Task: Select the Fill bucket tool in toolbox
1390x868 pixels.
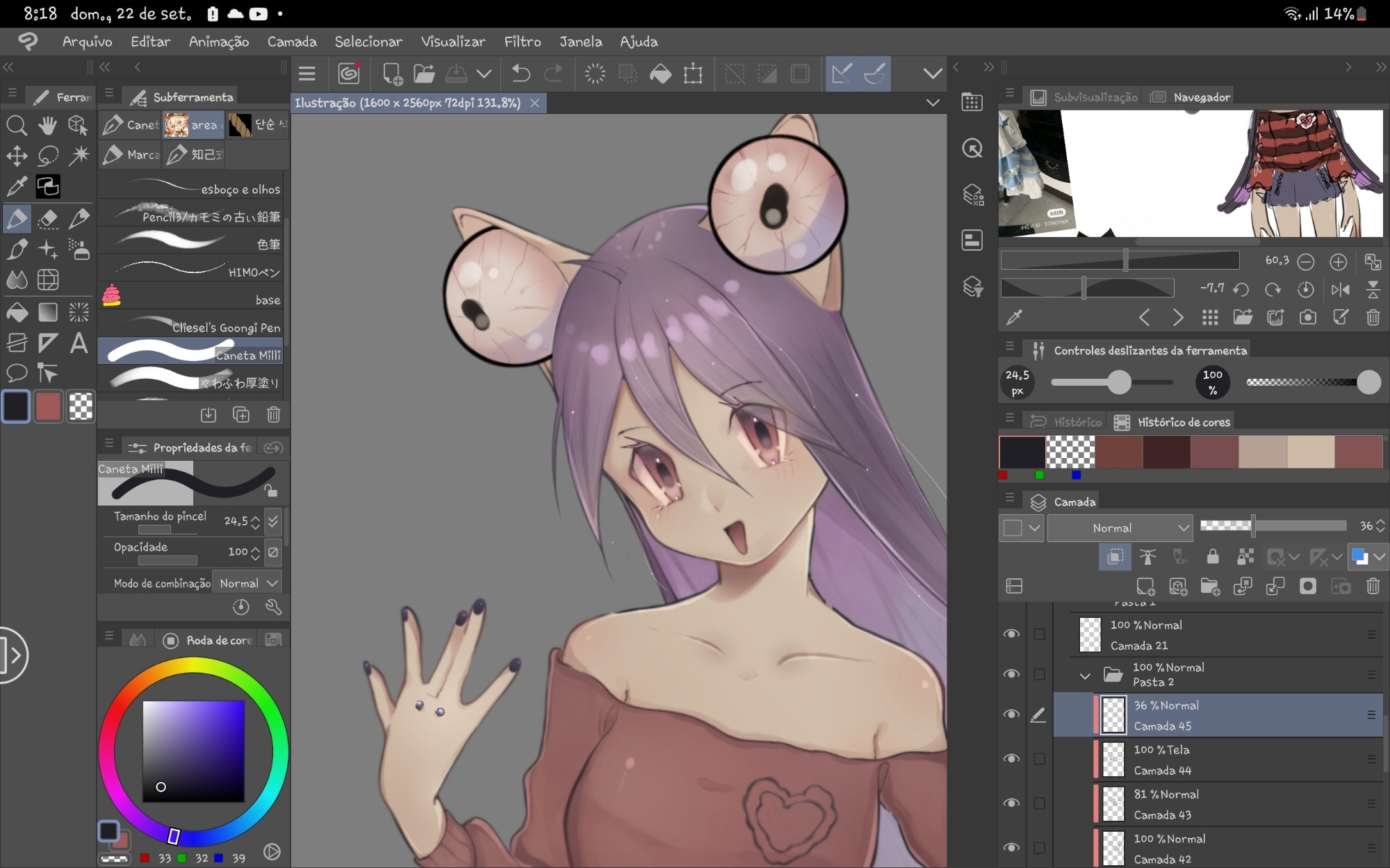Action: (x=16, y=312)
